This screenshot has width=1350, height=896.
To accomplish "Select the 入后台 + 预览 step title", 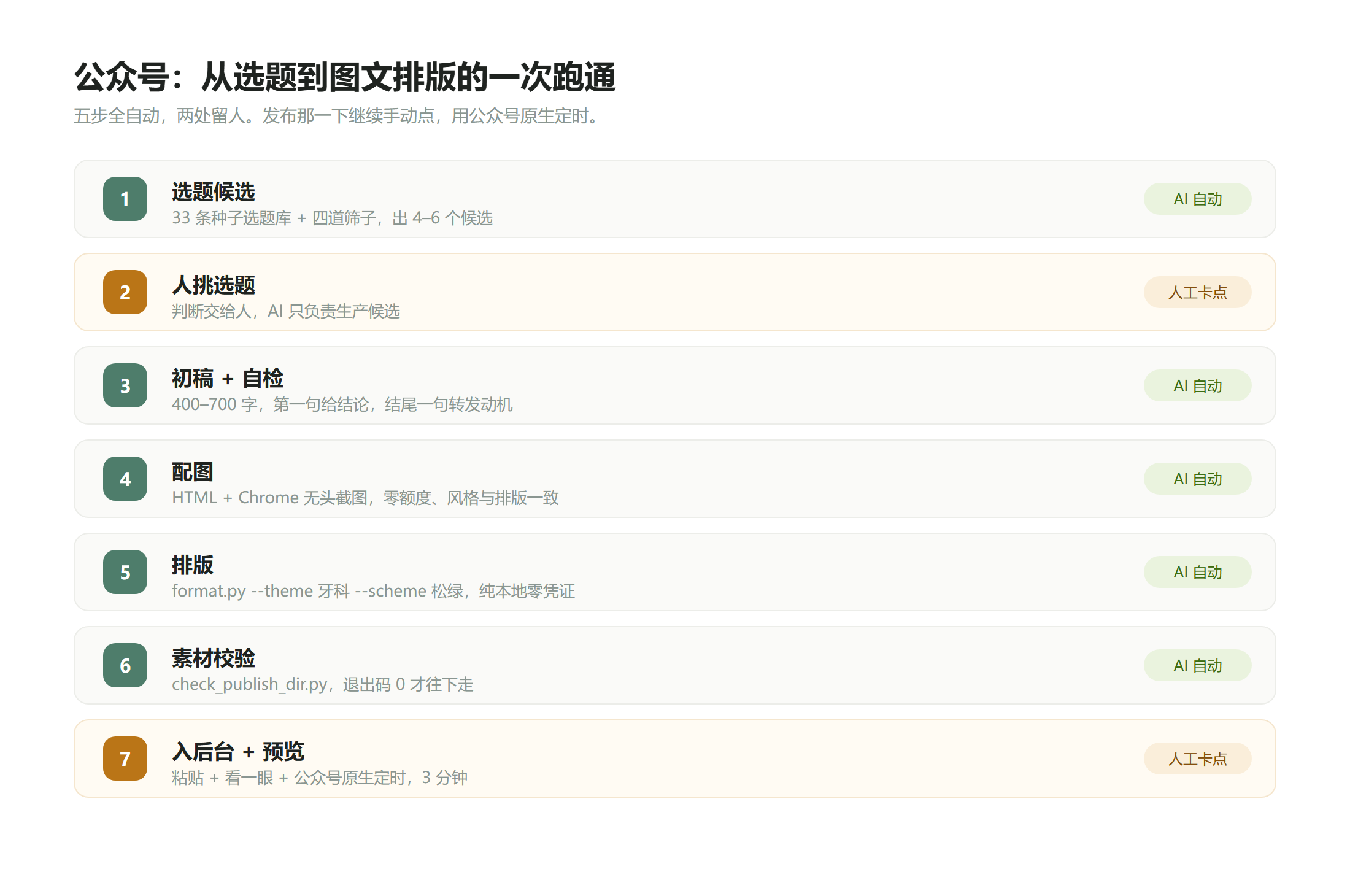I will (238, 752).
